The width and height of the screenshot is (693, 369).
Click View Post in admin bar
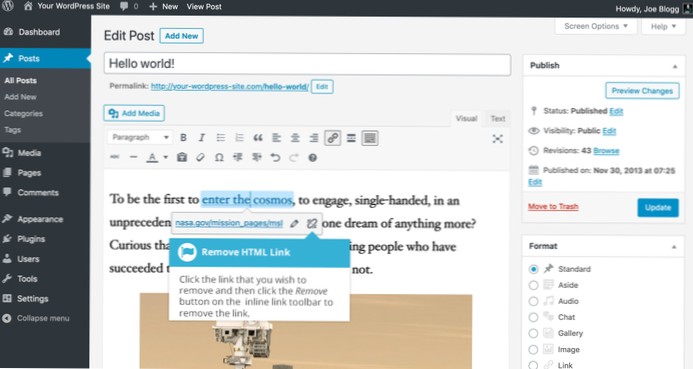pyautogui.click(x=204, y=7)
